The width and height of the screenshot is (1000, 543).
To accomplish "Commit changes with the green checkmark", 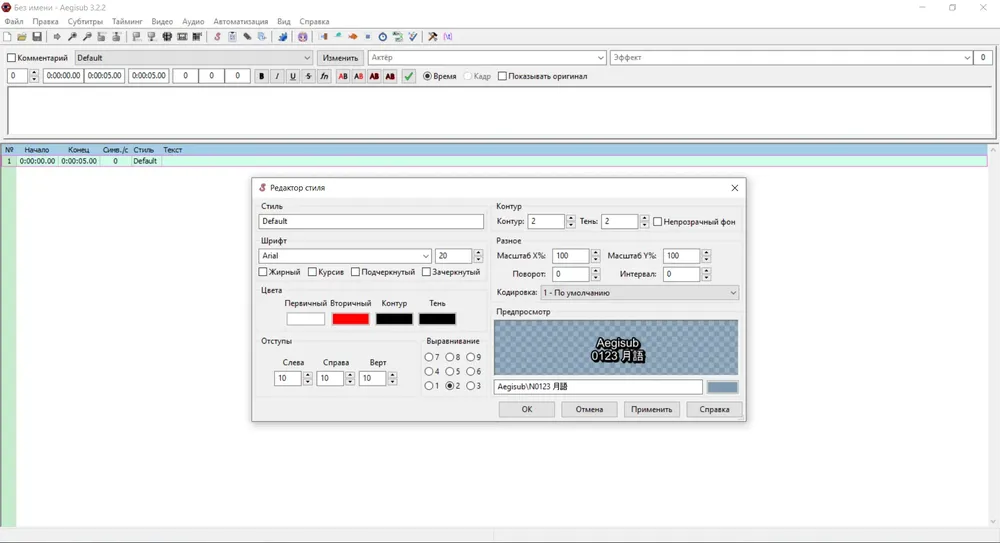I will click(x=409, y=76).
